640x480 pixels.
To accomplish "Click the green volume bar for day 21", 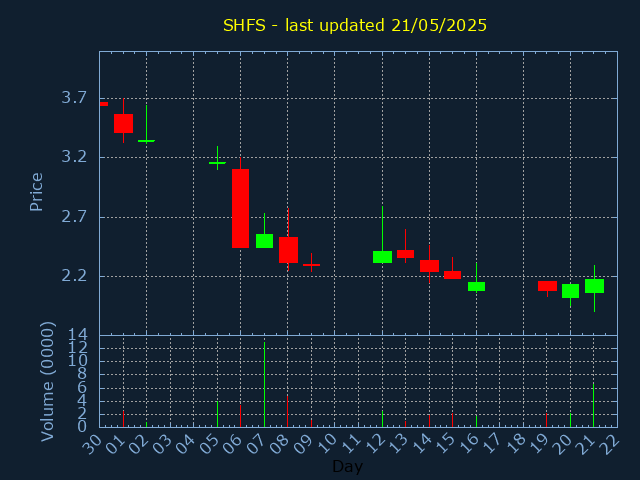I will tap(593, 405).
